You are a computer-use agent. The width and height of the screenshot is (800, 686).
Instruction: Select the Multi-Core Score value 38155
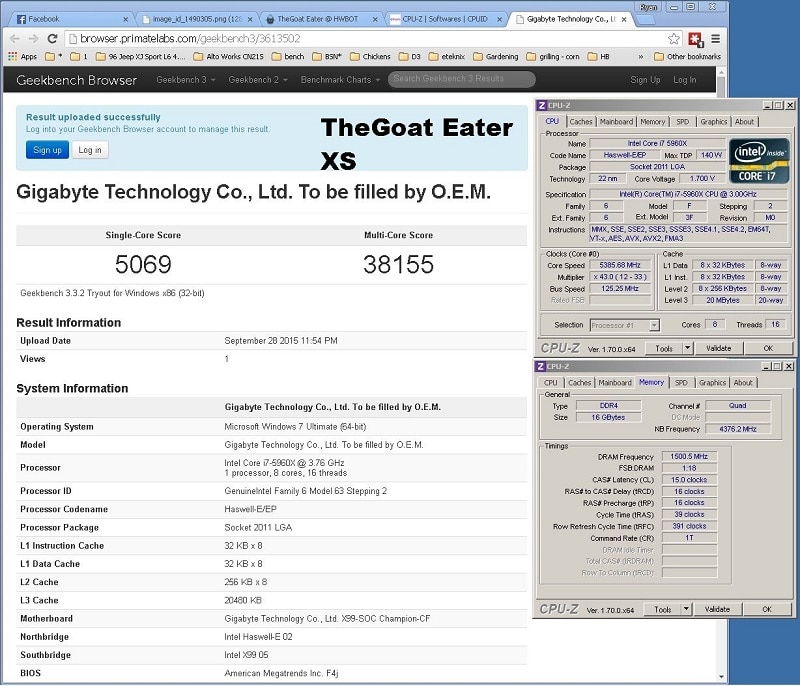pyautogui.click(x=398, y=265)
